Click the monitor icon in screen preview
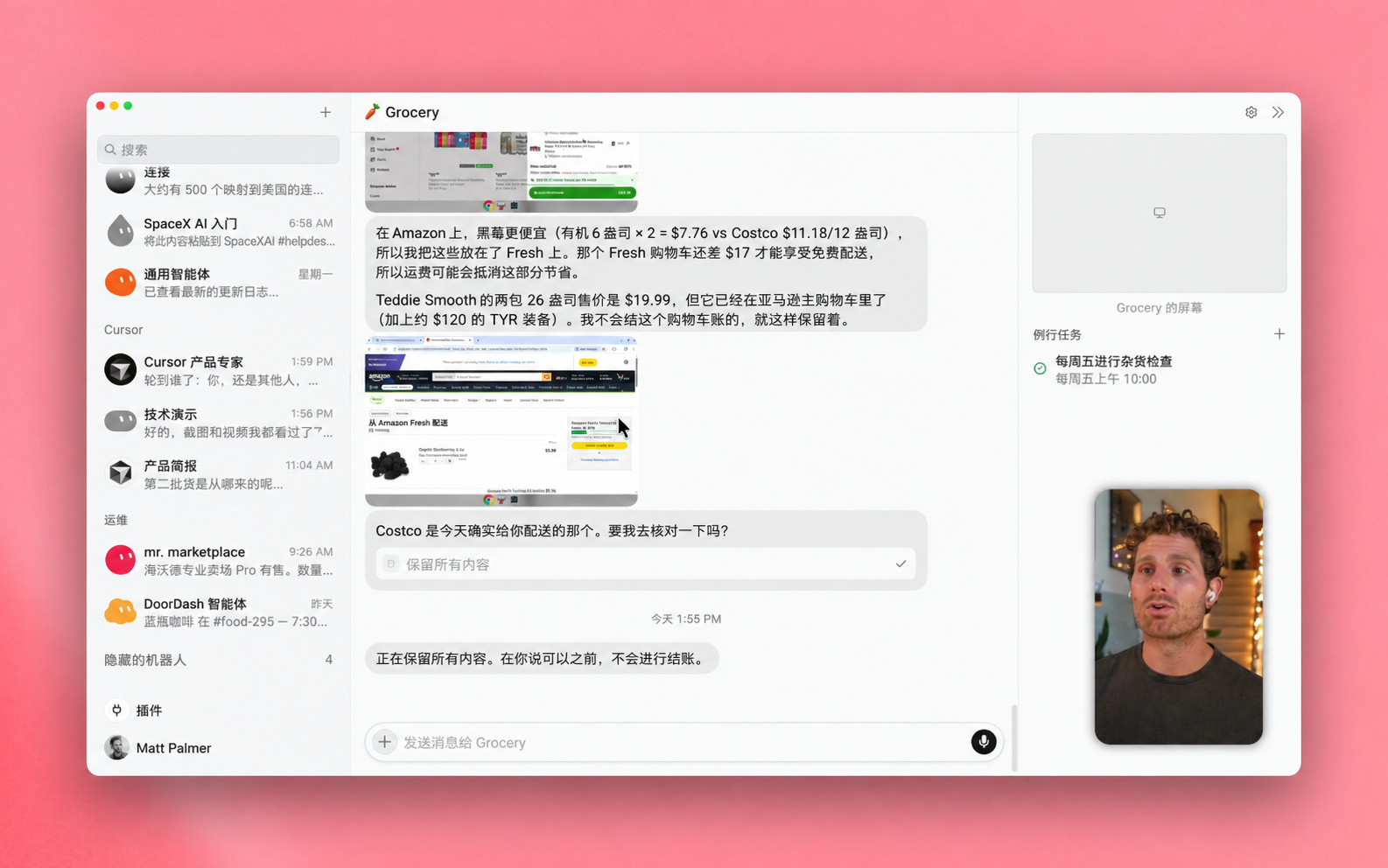Screen dimensions: 1388x868 pos(1160,213)
